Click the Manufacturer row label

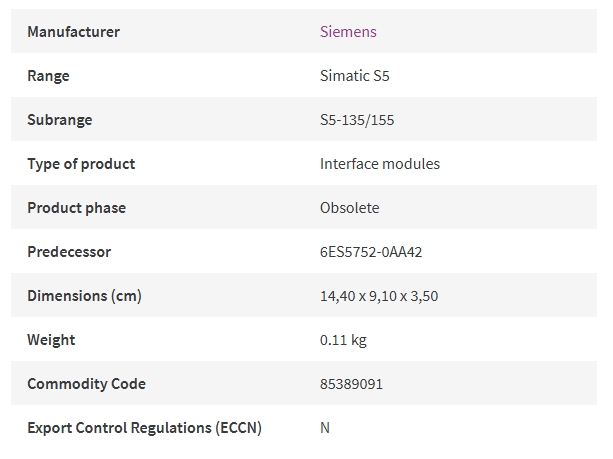point(73,32)
